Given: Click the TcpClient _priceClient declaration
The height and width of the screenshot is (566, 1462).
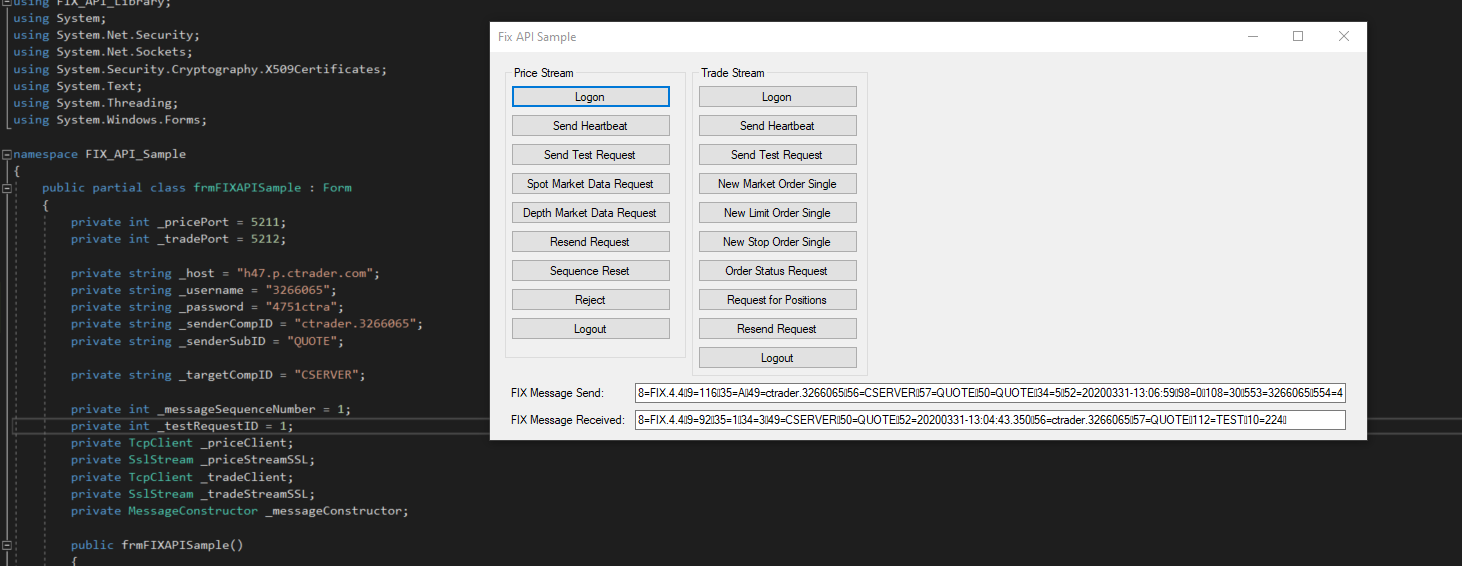Looking at the screenshot, I should [x=182, y=443].
